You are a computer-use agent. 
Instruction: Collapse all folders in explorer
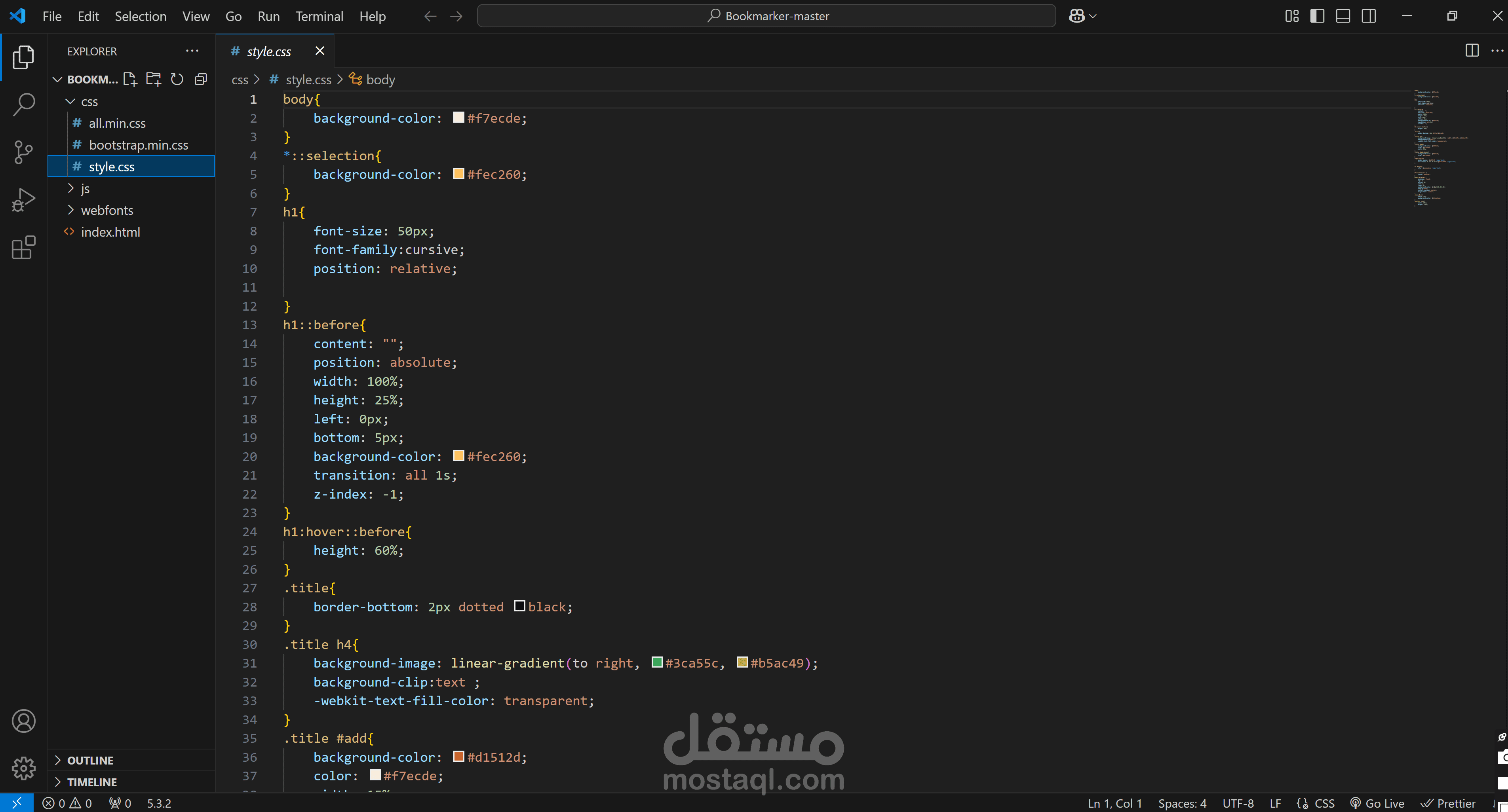(x=201, y=79)
